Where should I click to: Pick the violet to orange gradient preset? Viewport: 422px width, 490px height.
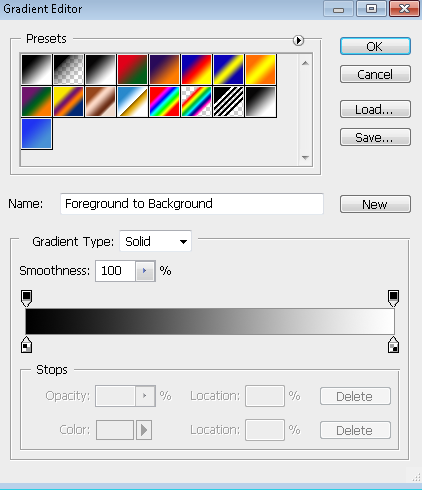pyautogui.click(x=164, y=69)
